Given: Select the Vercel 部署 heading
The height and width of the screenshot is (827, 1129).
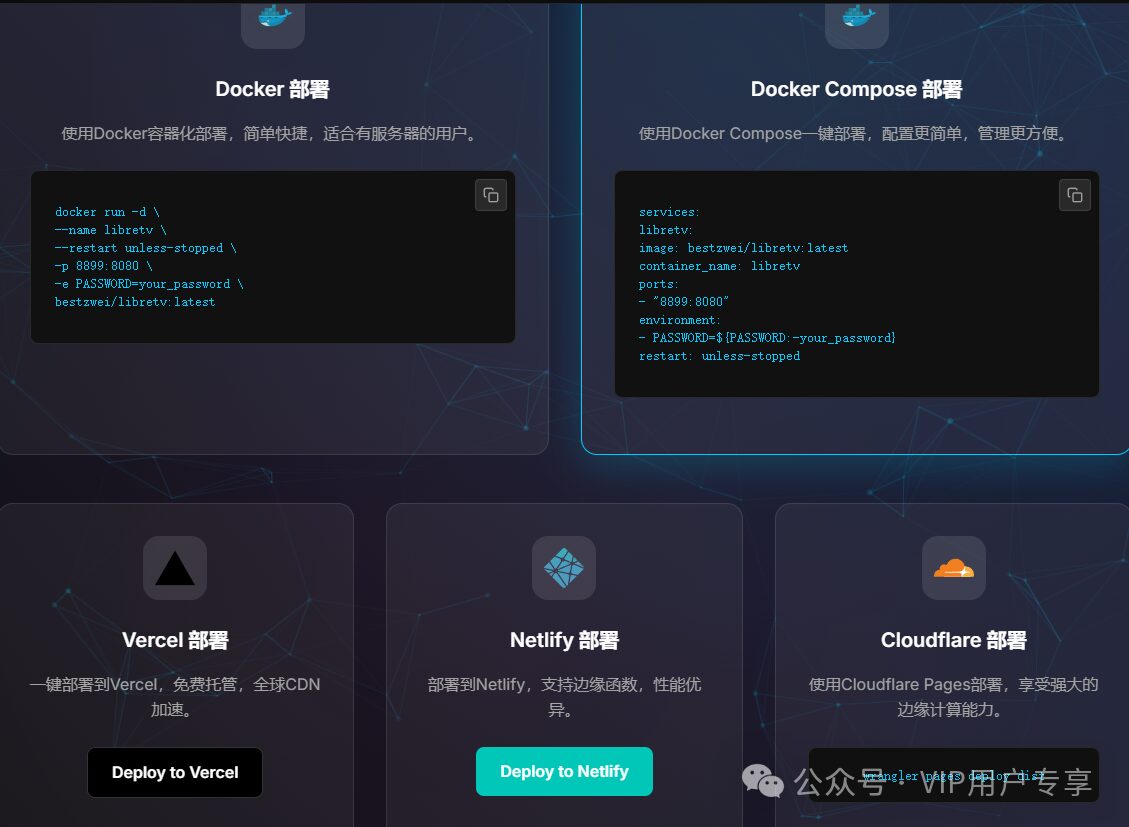Looking at the screenshot, I should tap(175, 640).
